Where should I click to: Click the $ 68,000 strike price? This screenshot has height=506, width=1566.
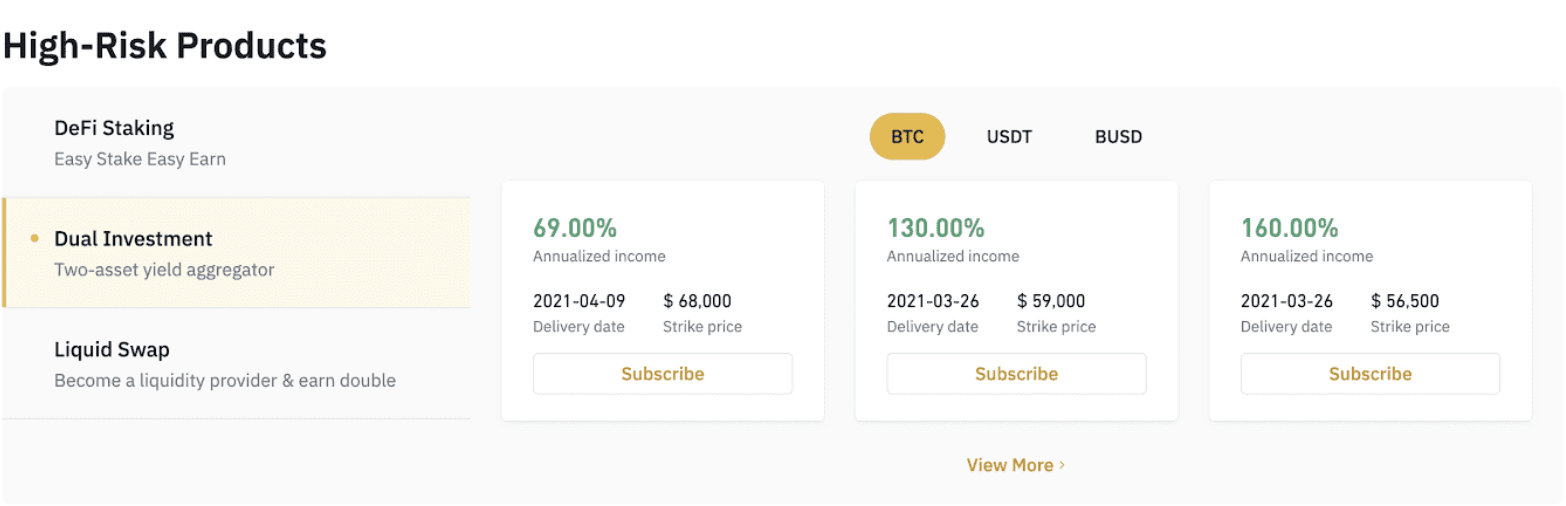click(697, 301)
